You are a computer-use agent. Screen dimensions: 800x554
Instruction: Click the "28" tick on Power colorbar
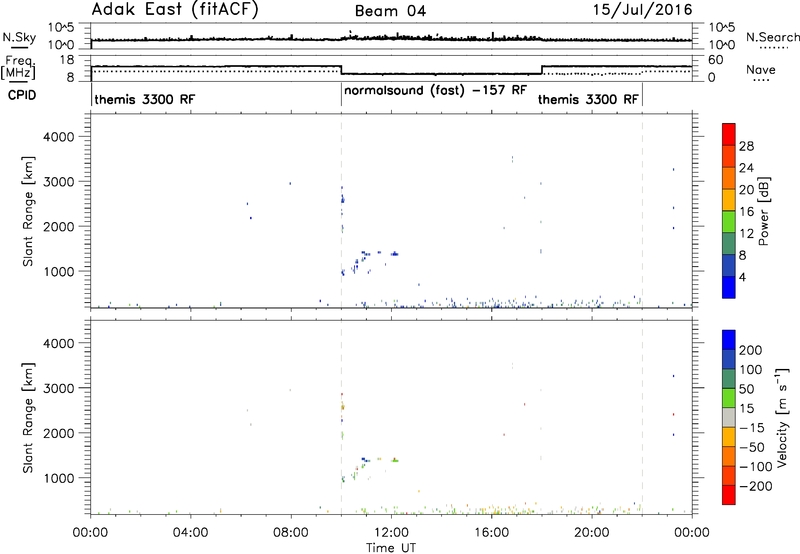click(746, 146)
